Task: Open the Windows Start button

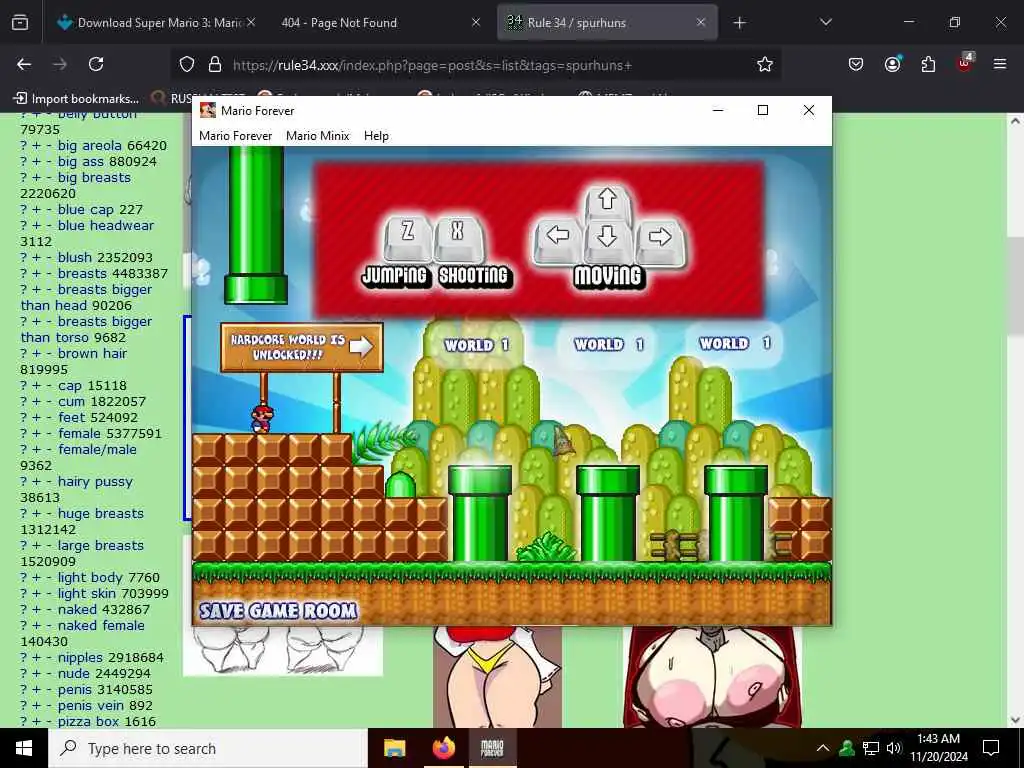Action: tap(24, 748)
